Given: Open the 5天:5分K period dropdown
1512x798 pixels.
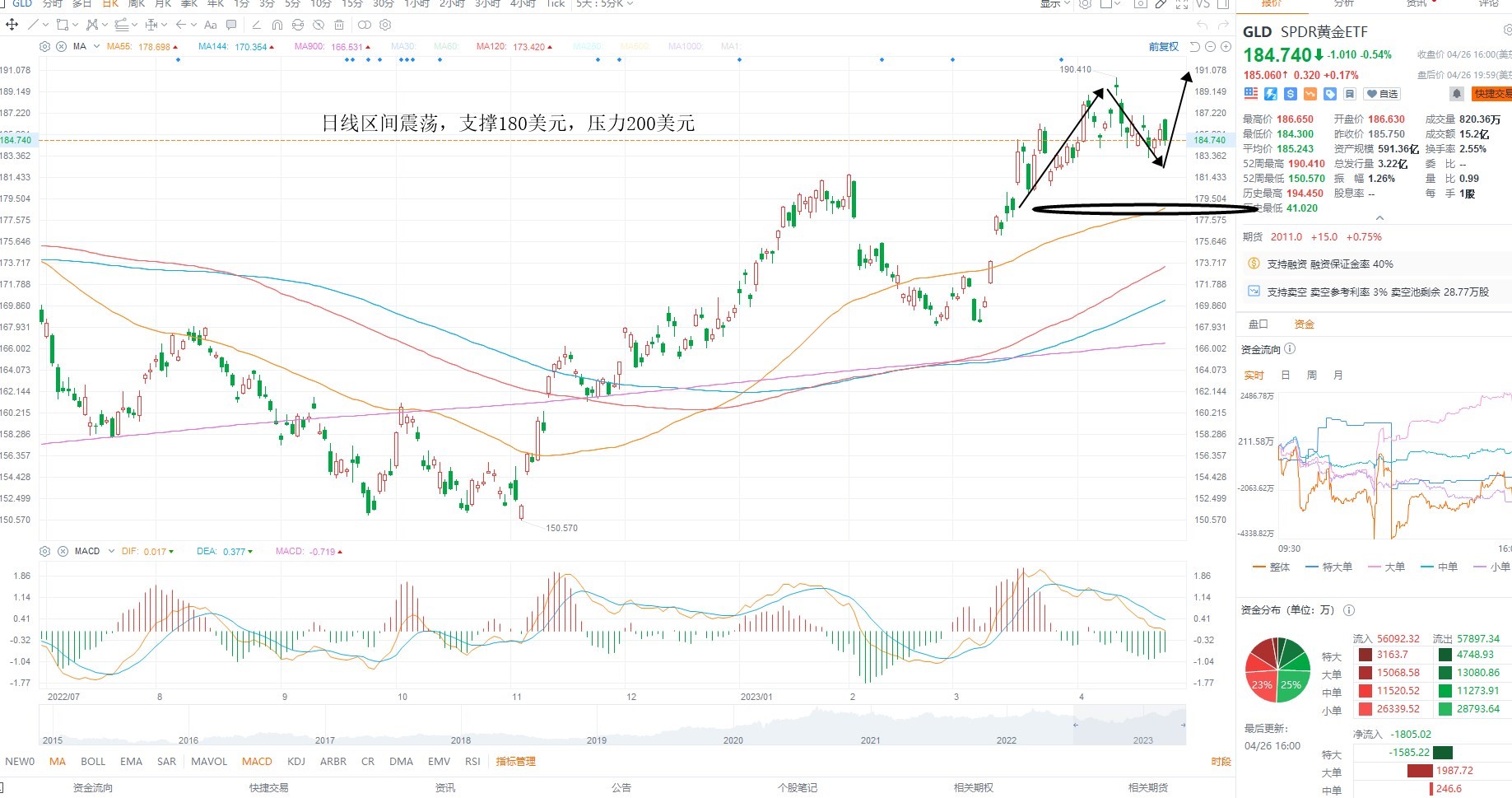Looking at the screenshot, I should (605, 4).
